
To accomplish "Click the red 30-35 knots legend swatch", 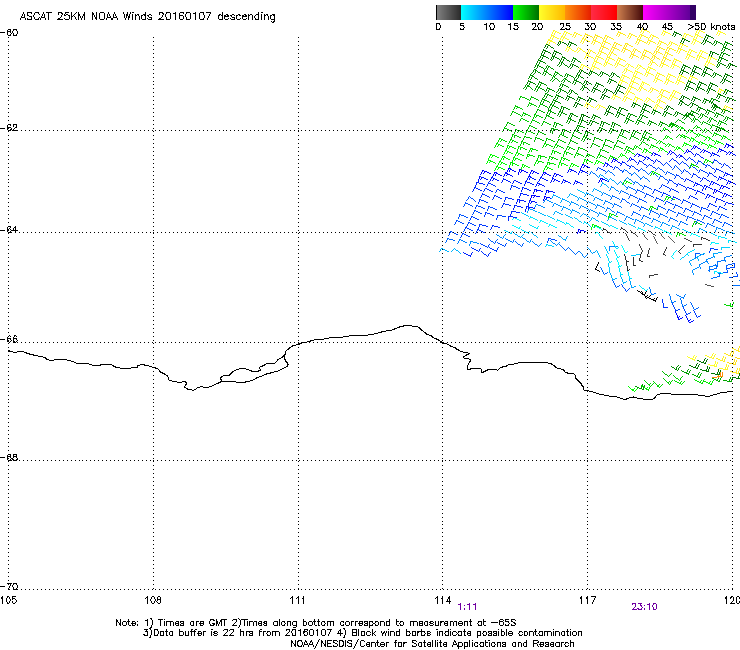I will click(604, 12).
